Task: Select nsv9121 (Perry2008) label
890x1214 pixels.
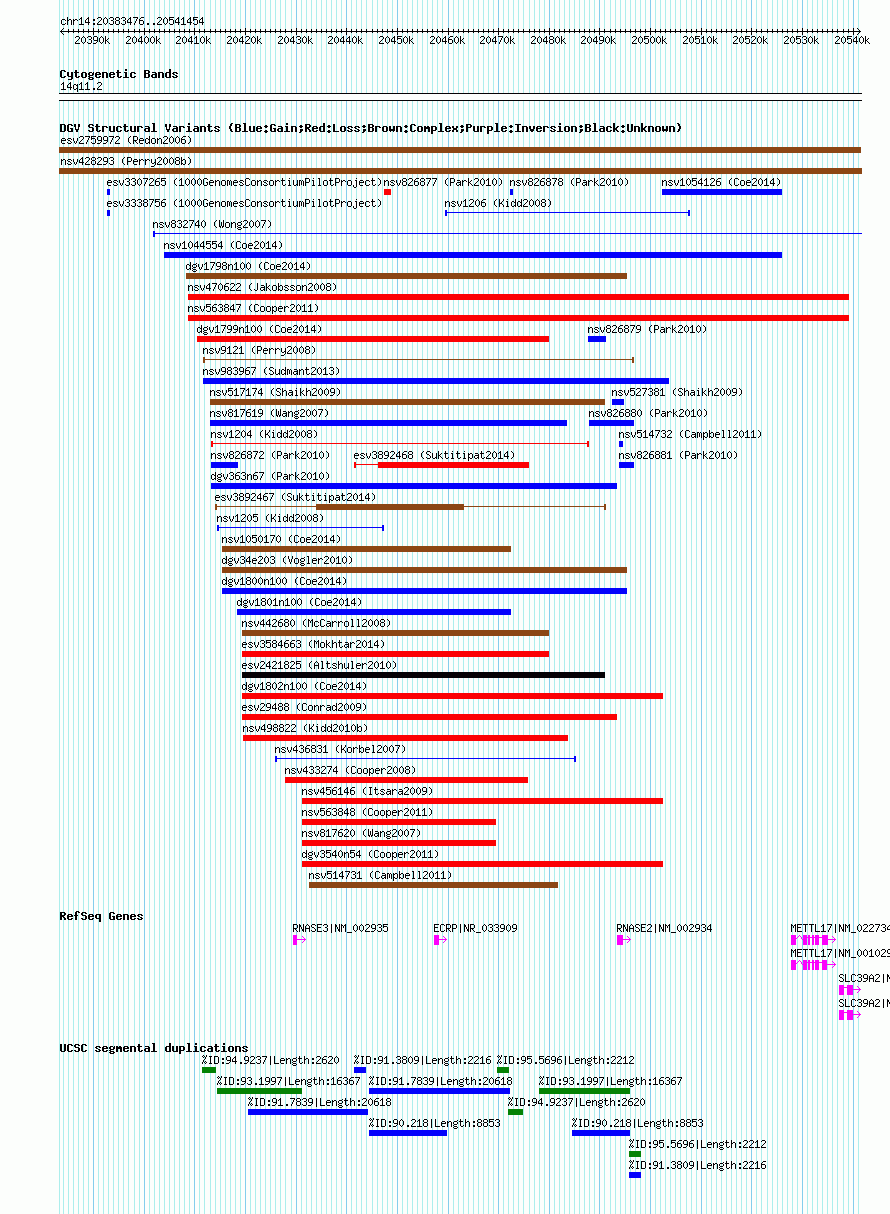Action: [x=259, y=350]
